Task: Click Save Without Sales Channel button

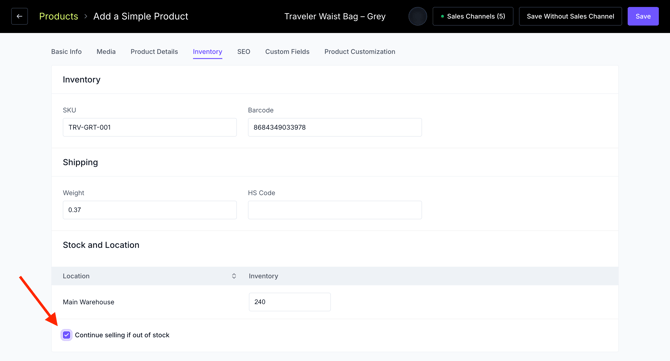Action: pyautogui.click(x=570, y=17)
